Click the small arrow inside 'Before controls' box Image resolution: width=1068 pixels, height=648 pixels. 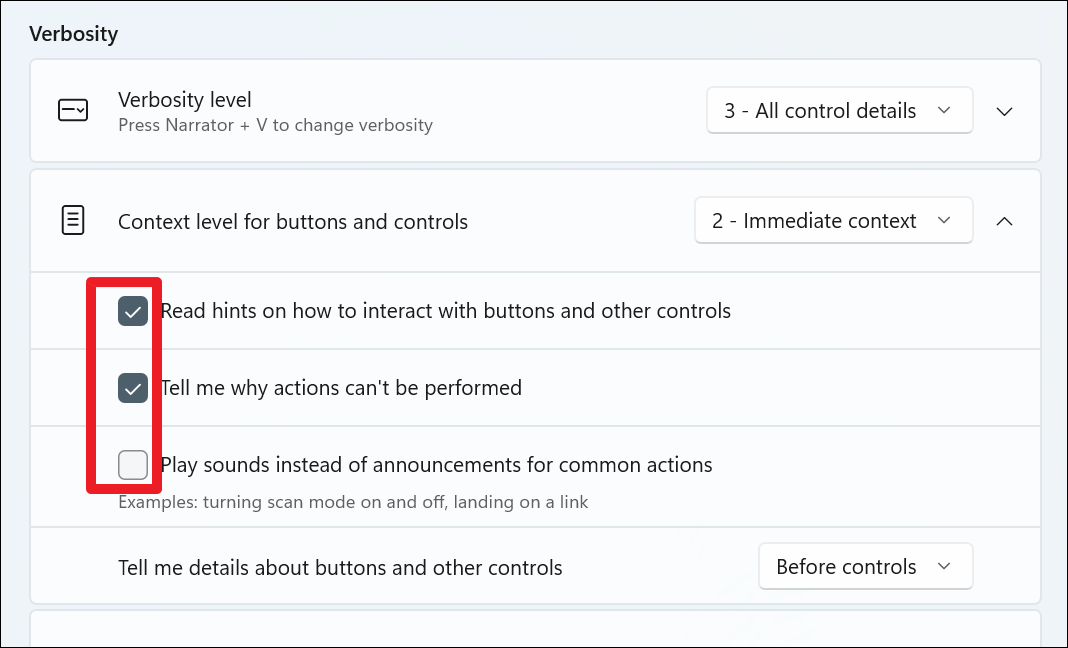944,567
